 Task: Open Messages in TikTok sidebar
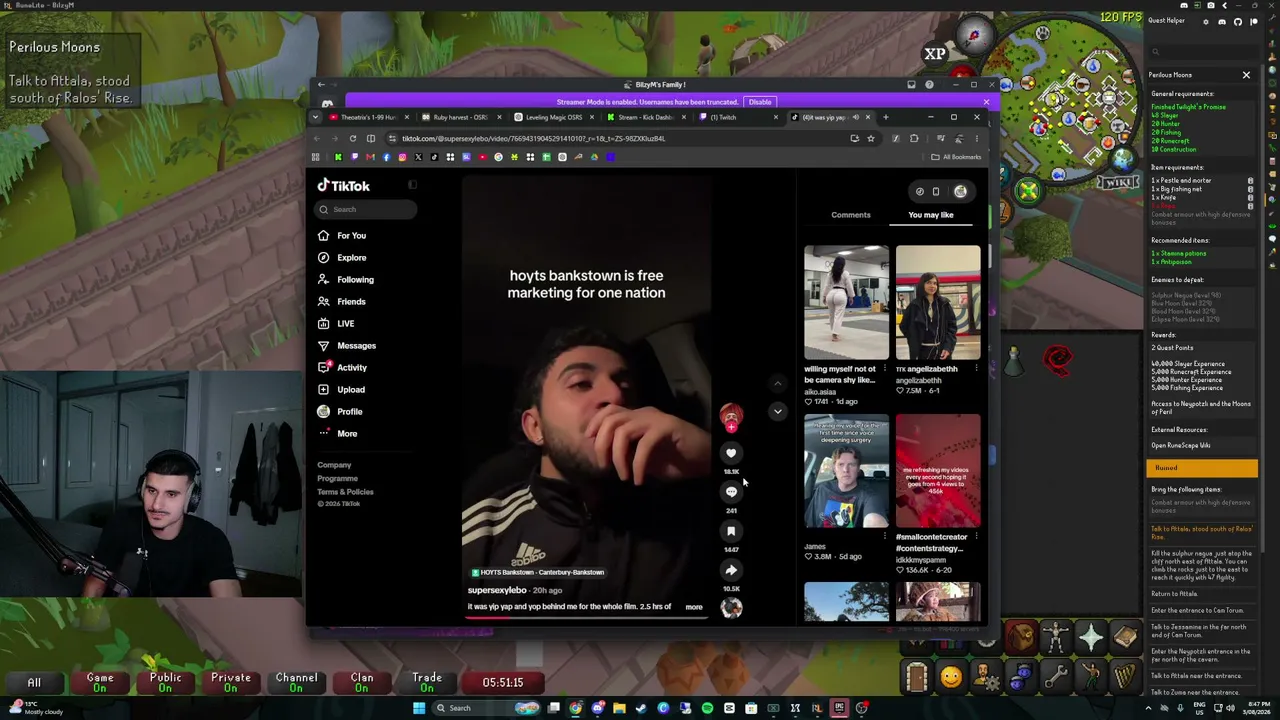(346, 345)
